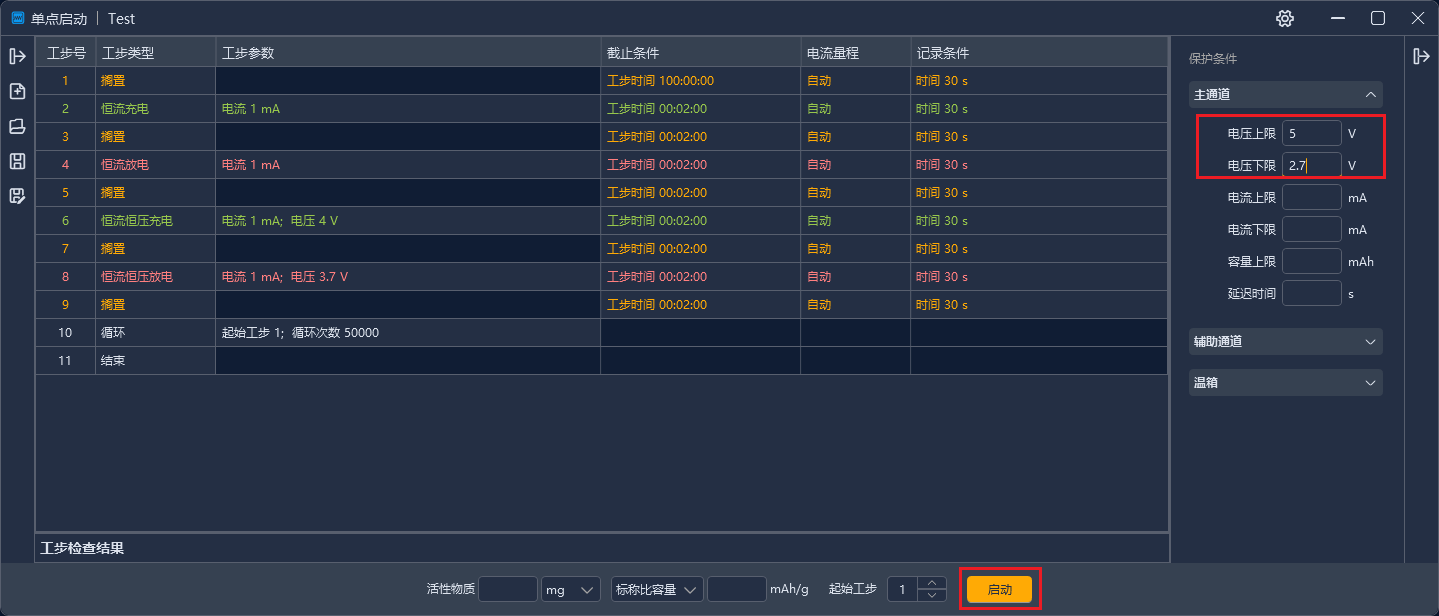Open a new step file with the plus-document icon
Image resolution: width=1439 pixels, height=616 pixels.
pos(17,91)
